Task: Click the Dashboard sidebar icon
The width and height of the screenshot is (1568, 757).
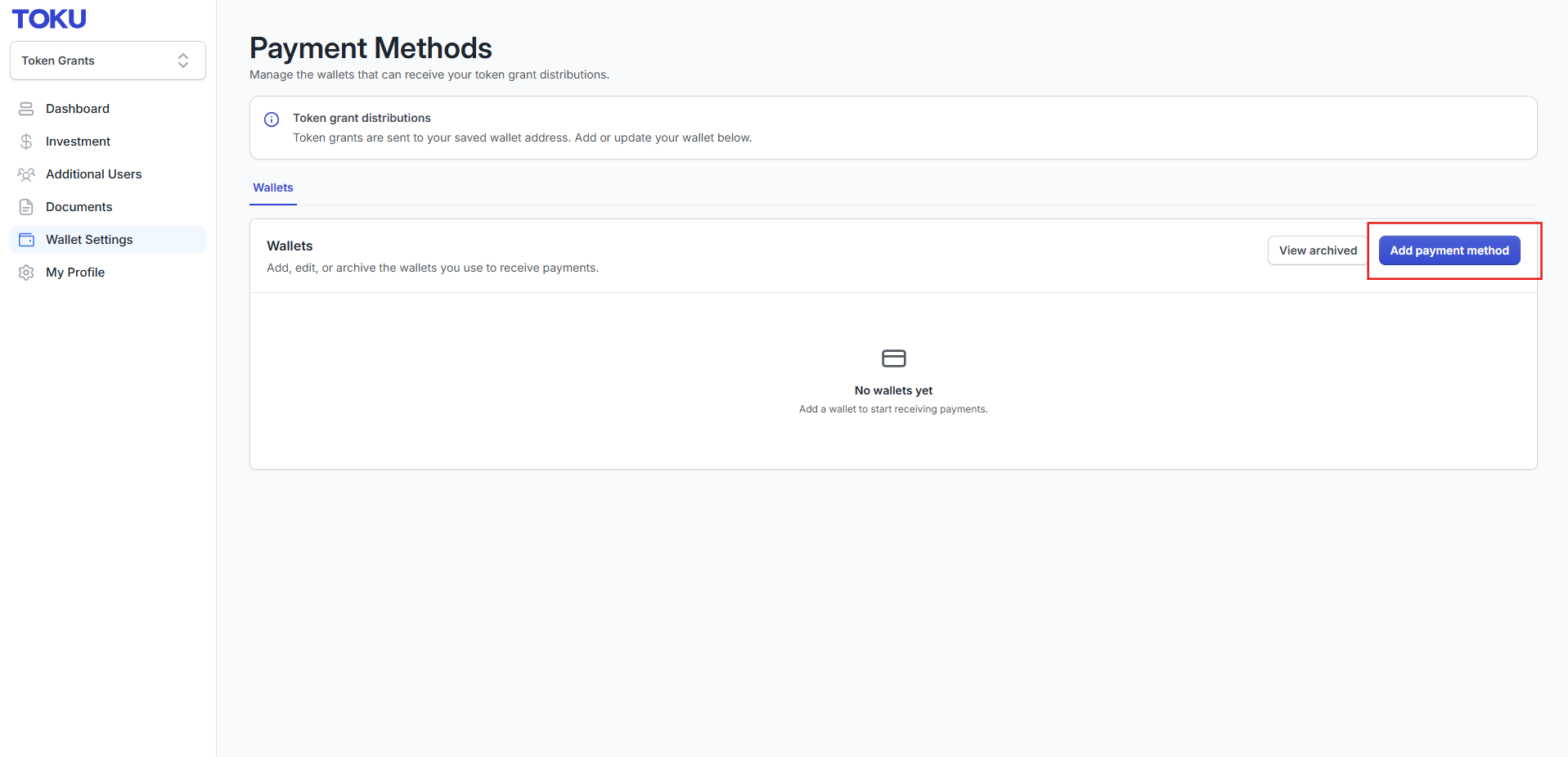Action: 26,109
